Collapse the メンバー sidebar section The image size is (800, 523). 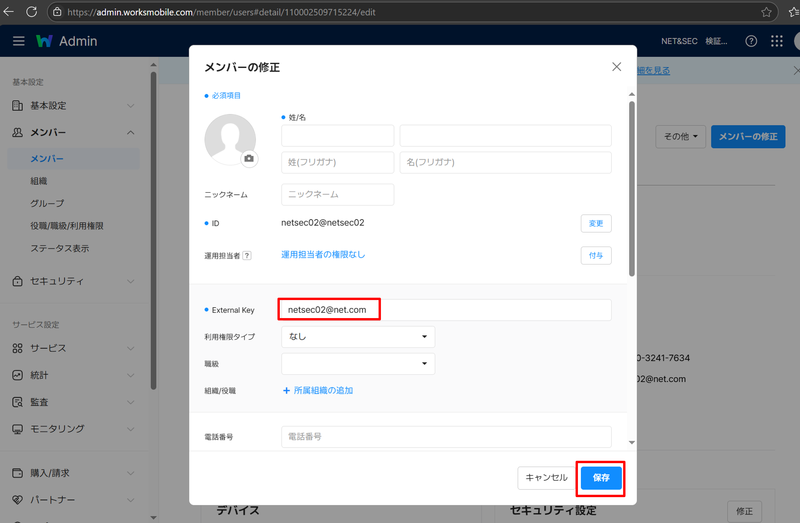tap(131, 132)
